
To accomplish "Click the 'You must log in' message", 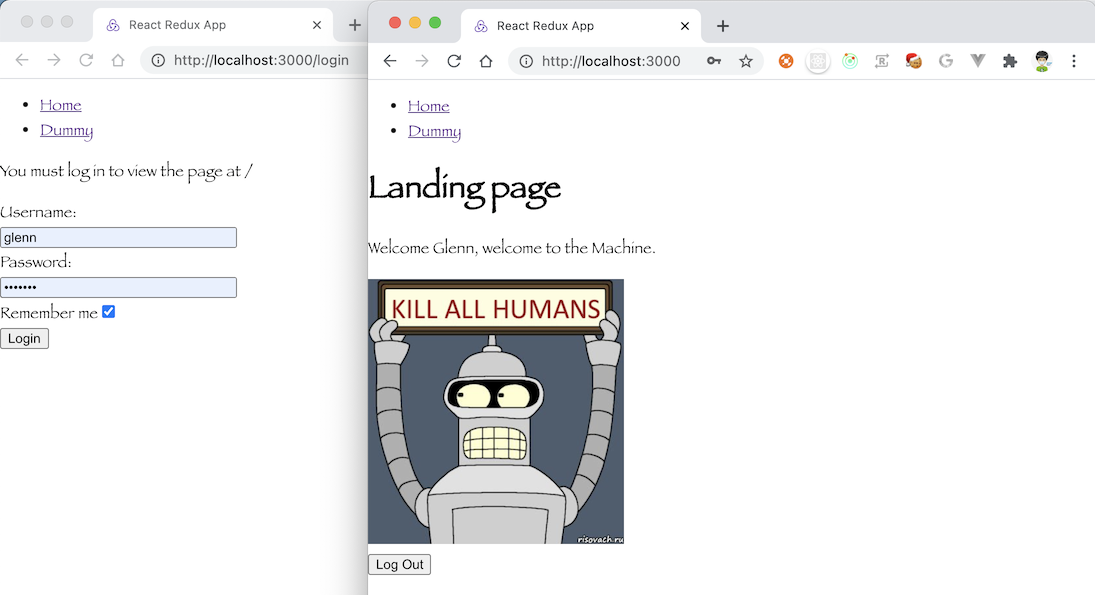I will click(126, 171).
